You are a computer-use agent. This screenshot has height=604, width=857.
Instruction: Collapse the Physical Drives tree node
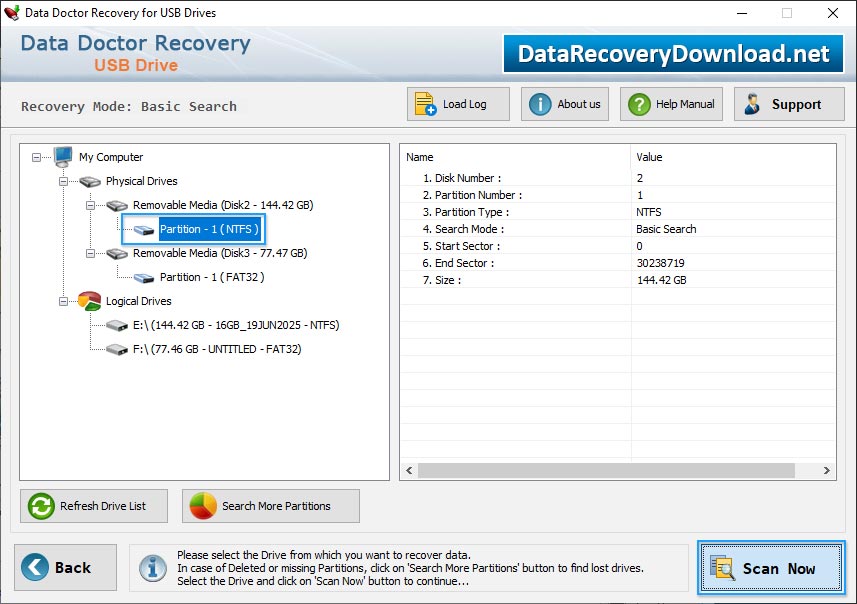pos(63,181)
